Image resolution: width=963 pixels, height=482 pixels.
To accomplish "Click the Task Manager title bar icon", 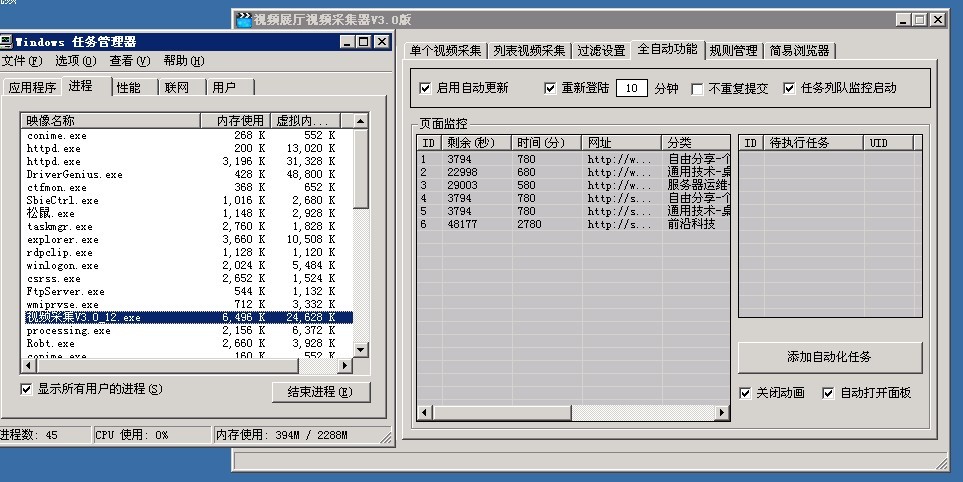I will point(6,42).
